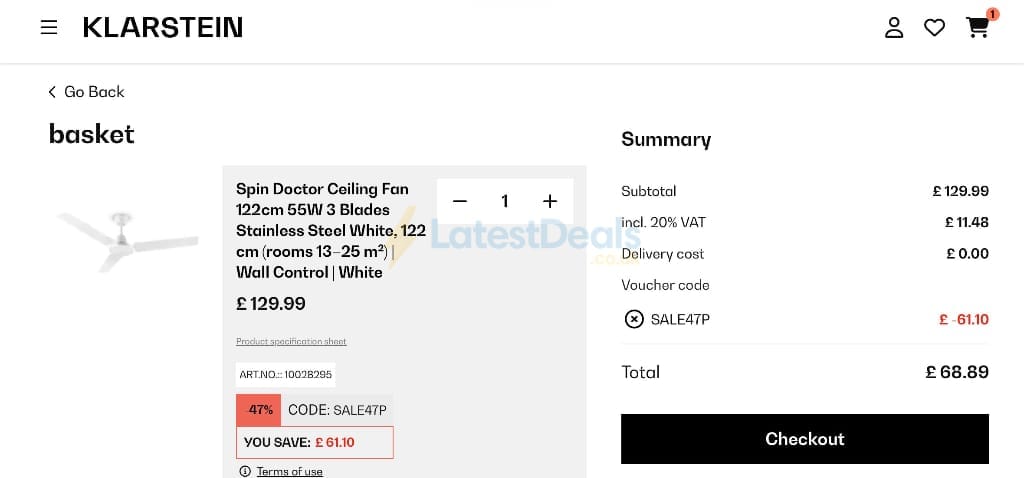Viewport: 1024px width, 478px height.
Task: Select the quantity value 1
Action: click(x=505, y=201)
